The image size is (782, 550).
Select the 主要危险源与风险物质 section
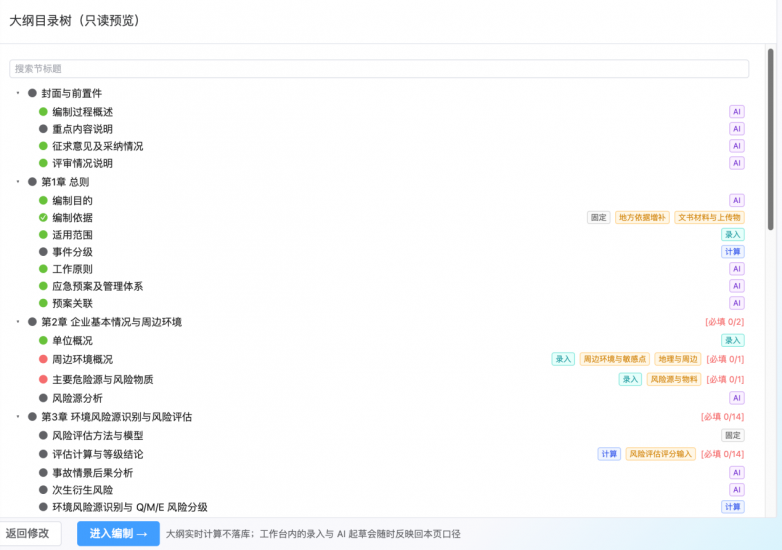point(103,379)
